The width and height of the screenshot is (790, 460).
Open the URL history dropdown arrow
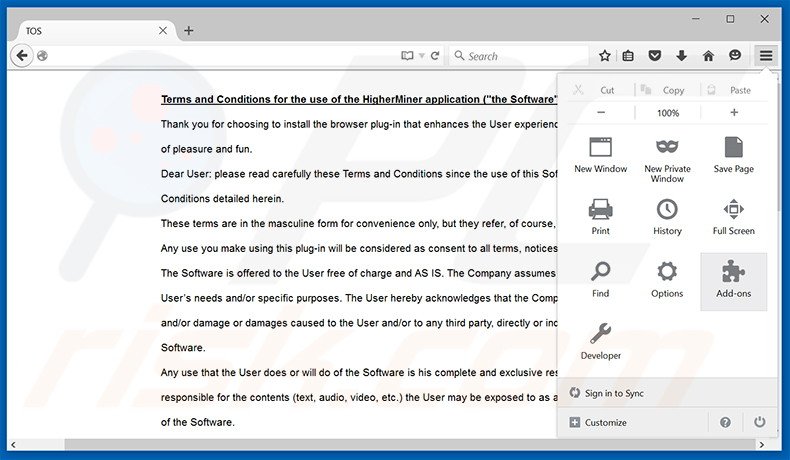click(x=422, y=56)
